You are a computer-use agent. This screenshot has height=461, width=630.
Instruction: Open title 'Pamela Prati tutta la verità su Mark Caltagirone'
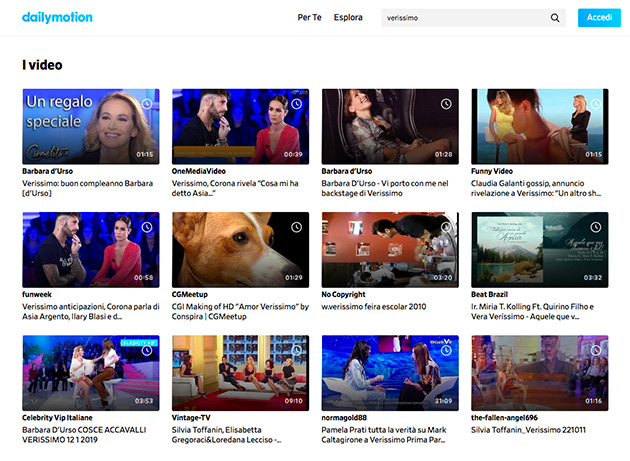pos(384,435)
